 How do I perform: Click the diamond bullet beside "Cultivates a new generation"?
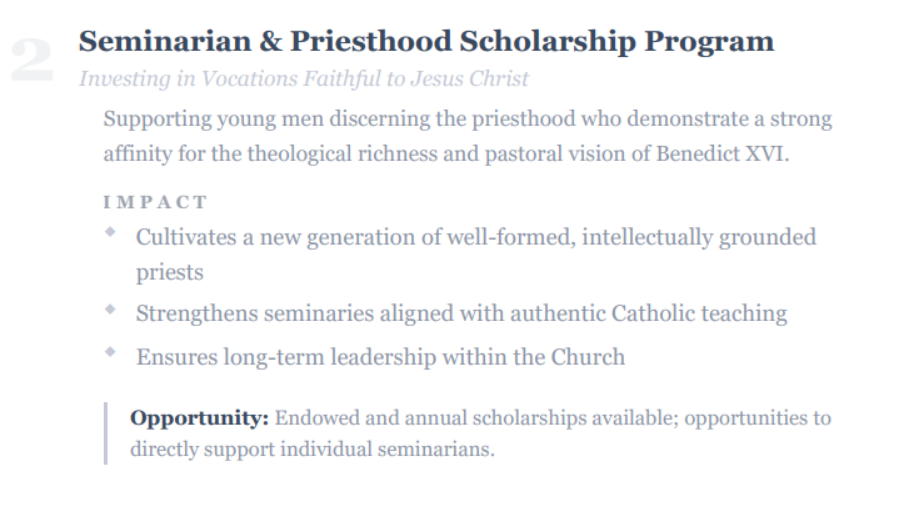pyautogui.click(x=109, y=233)
